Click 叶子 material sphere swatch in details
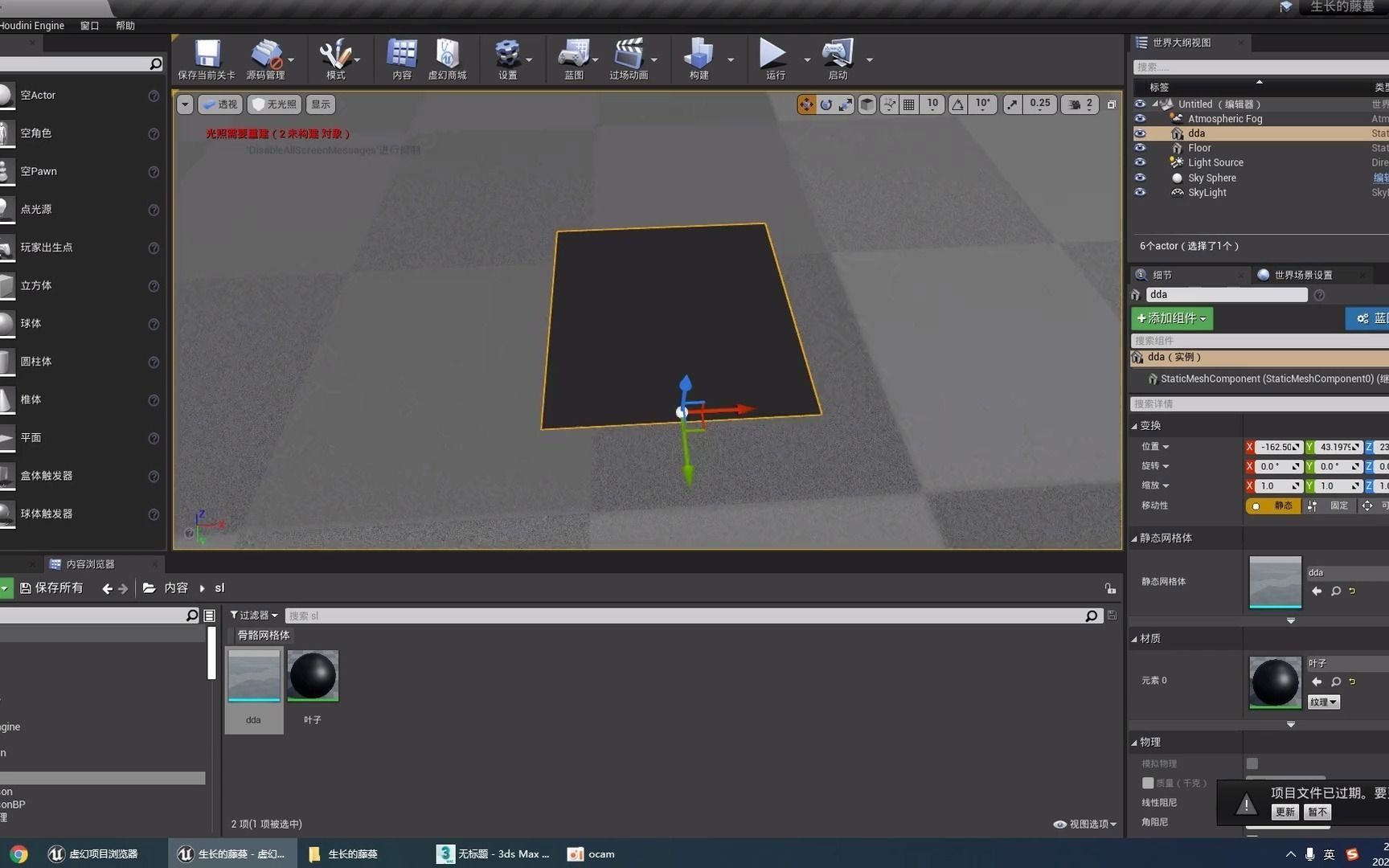 click(1275, 682)
